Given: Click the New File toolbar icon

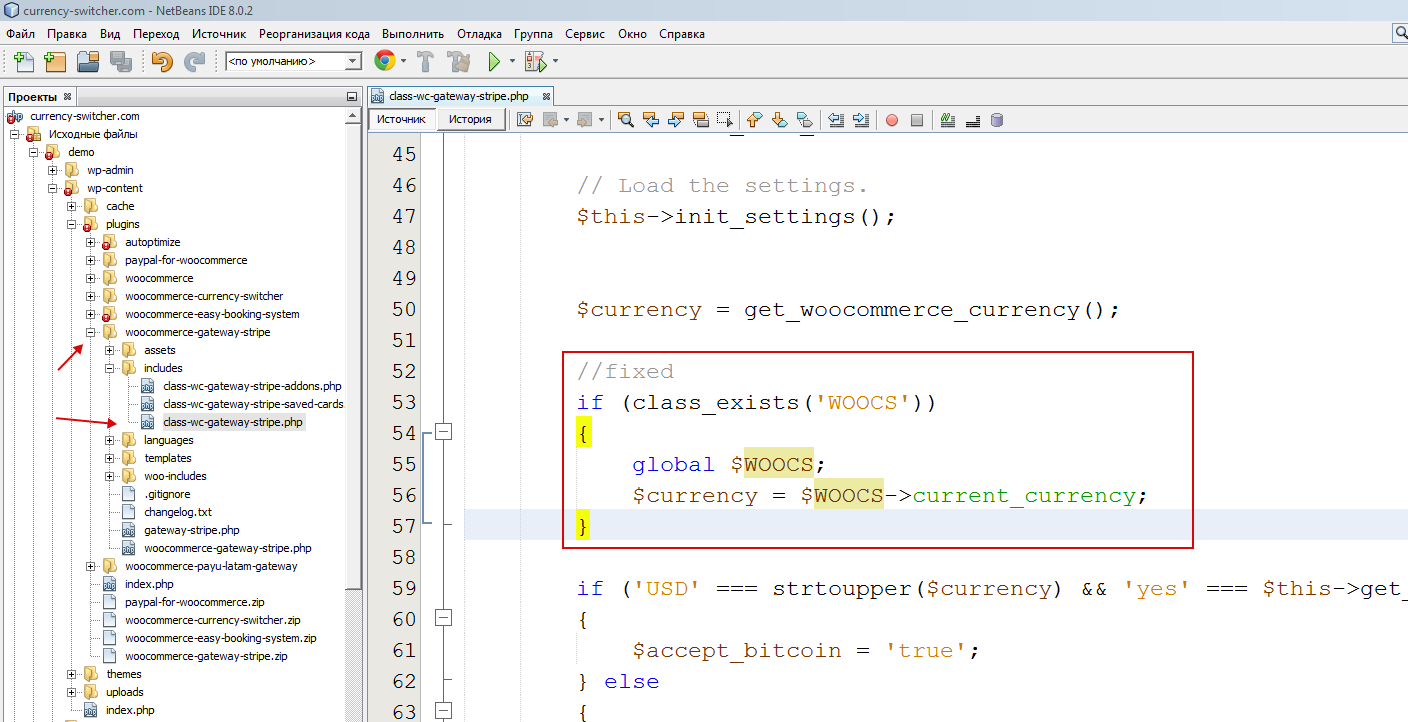Looking at the screenshot, I should (x=23, y=61).
